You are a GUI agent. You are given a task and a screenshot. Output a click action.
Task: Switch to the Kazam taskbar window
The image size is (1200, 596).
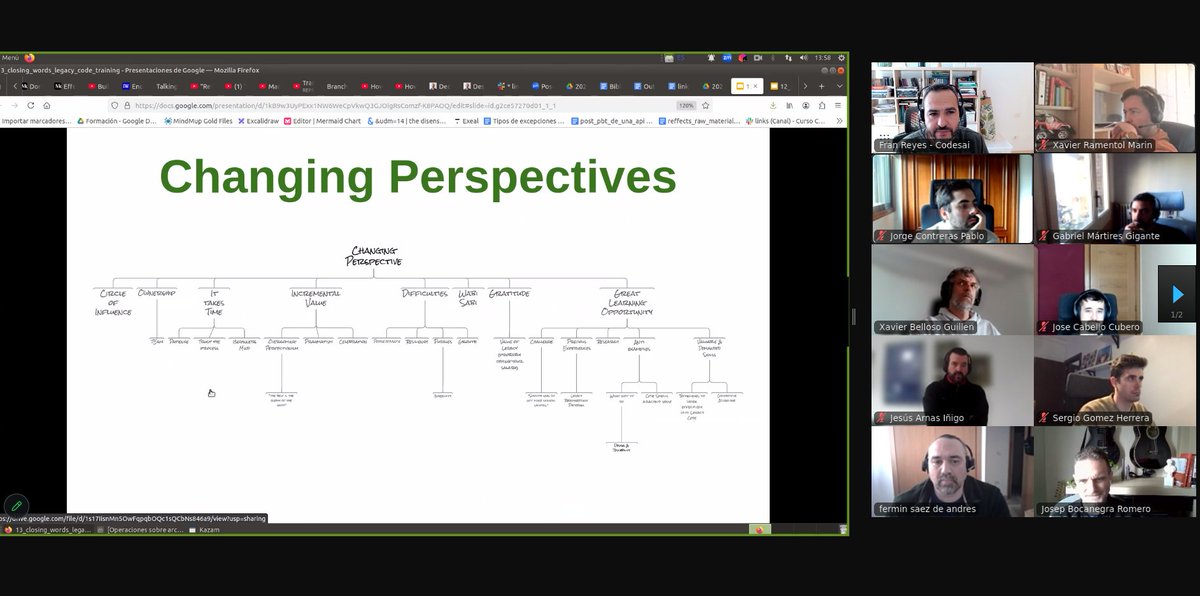202,529
